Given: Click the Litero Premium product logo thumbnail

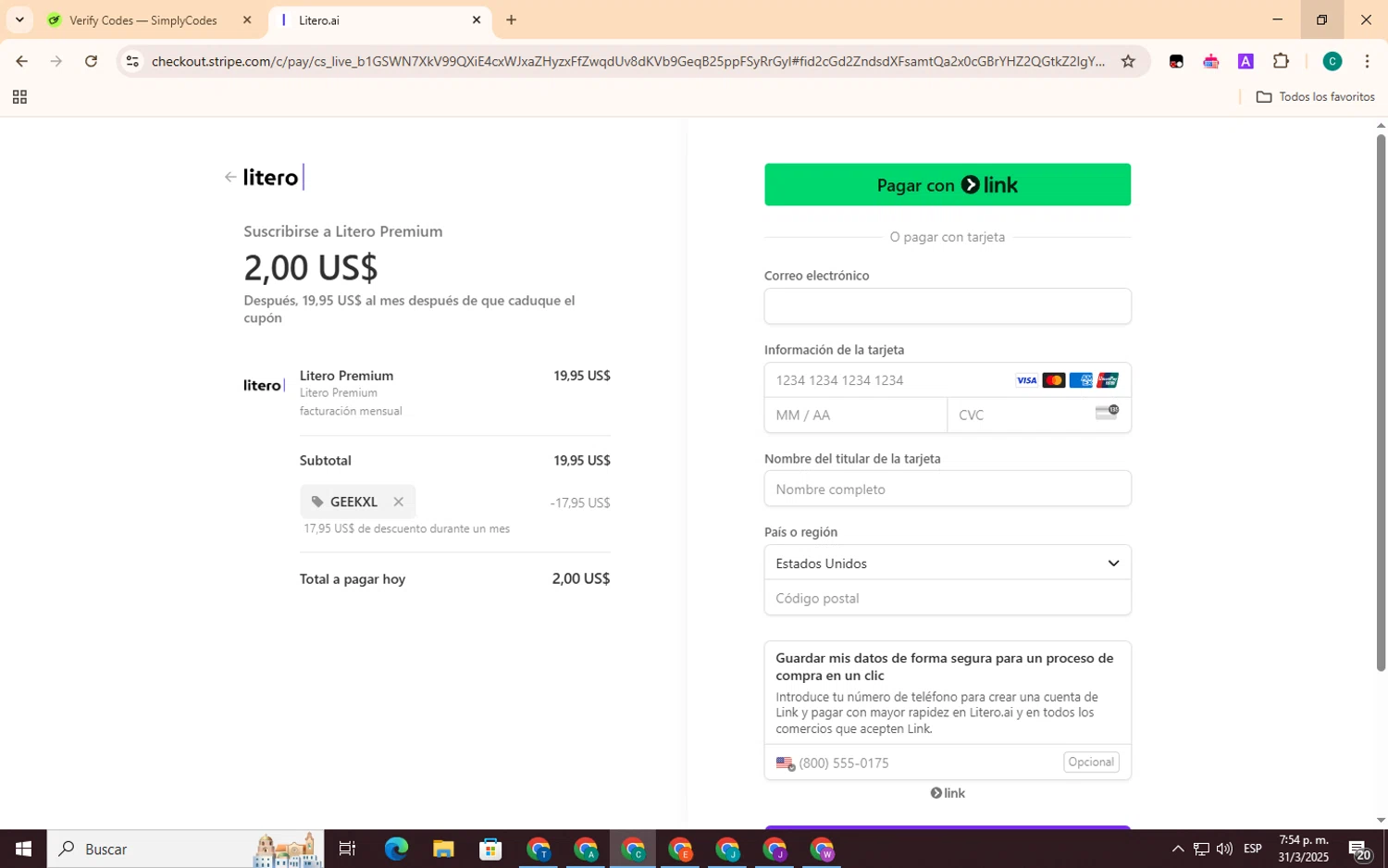Looking at the screenshot, I should [x=264, y=385].
